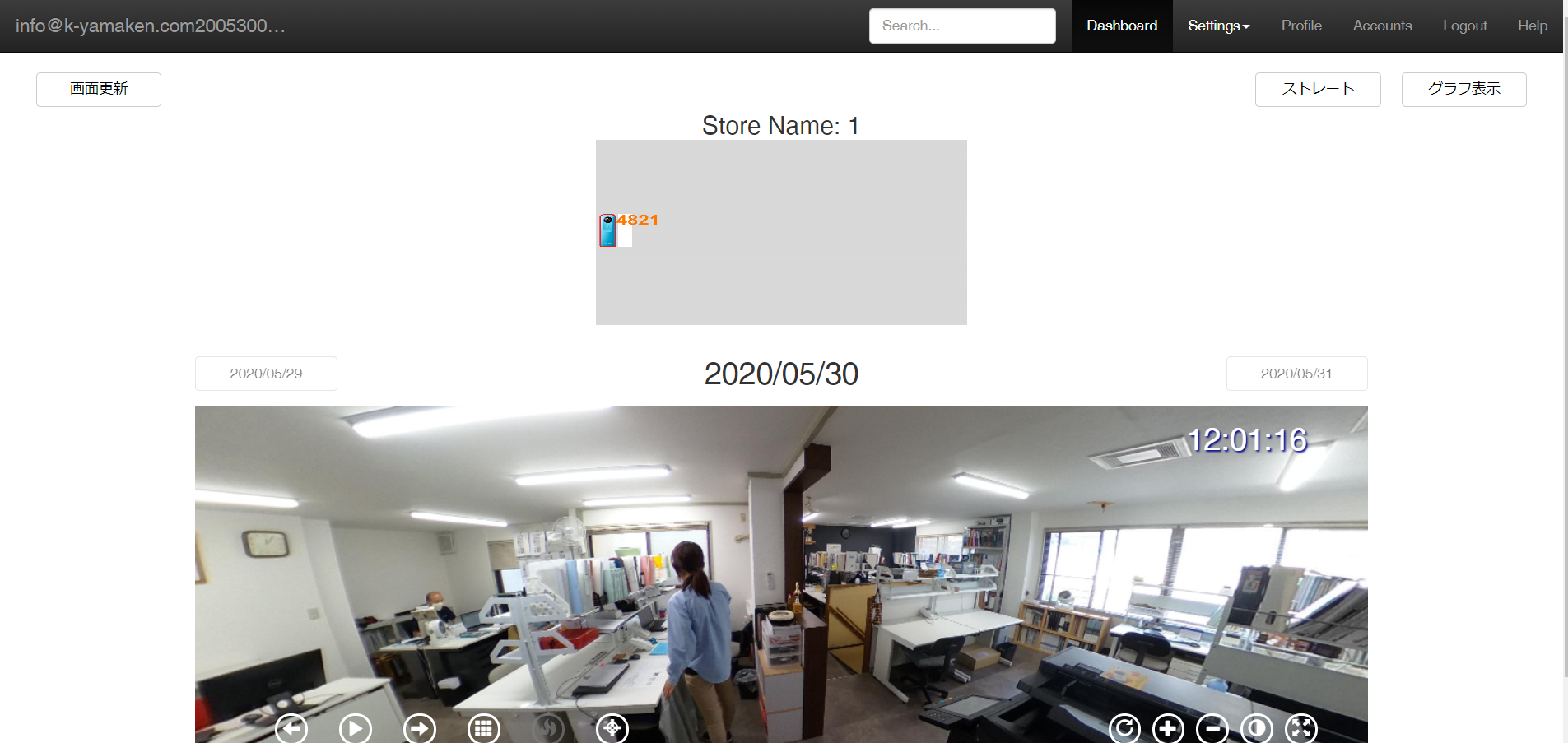Click the previous frame left-arrow icon
Image resolution: width=1568 pixels, height=743 pixels.
coord(291,728)
